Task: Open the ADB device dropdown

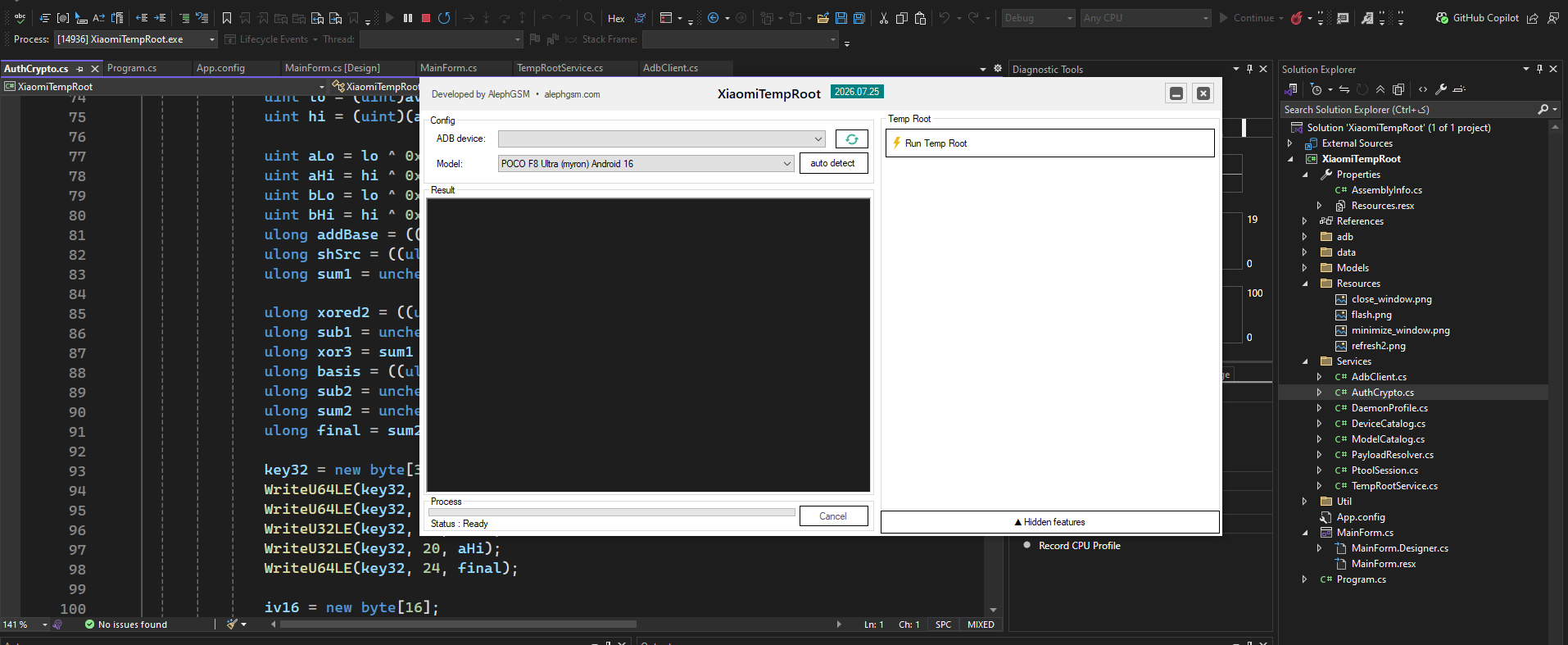Action: (x=662, y=139)
